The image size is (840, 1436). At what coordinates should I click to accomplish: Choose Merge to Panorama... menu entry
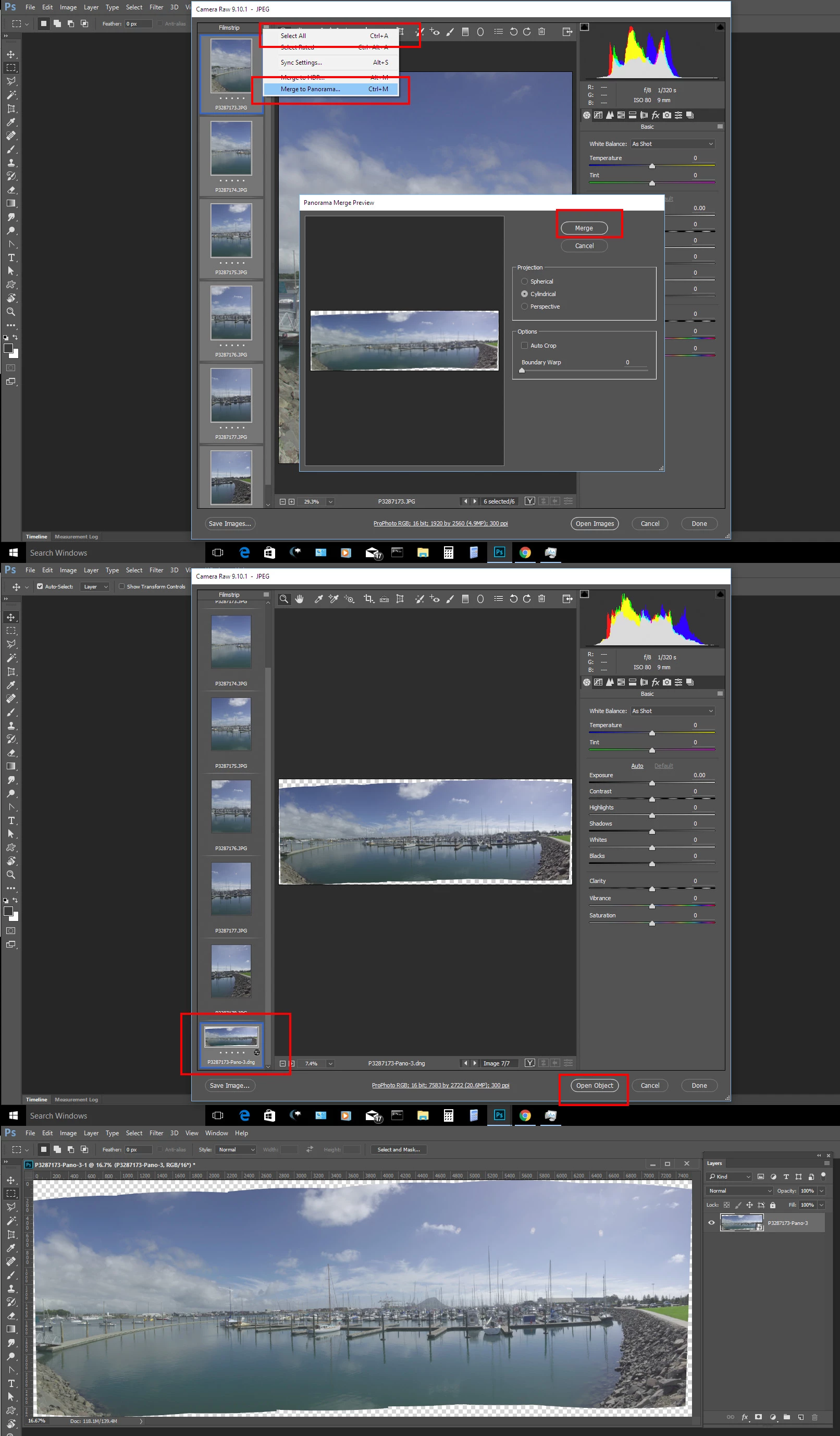coord(330,89)
